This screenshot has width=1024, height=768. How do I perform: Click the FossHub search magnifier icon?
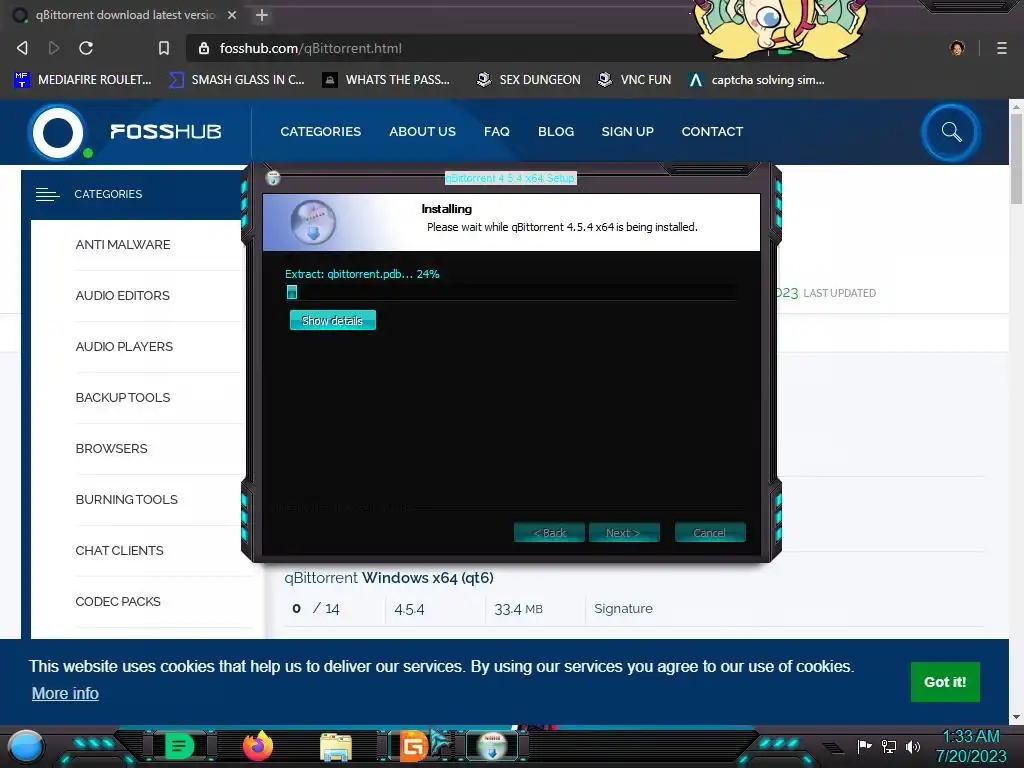click(951, 133)
